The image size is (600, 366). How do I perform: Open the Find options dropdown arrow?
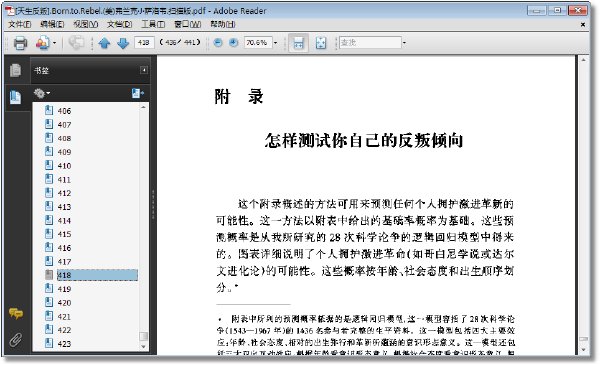point(404,42)
